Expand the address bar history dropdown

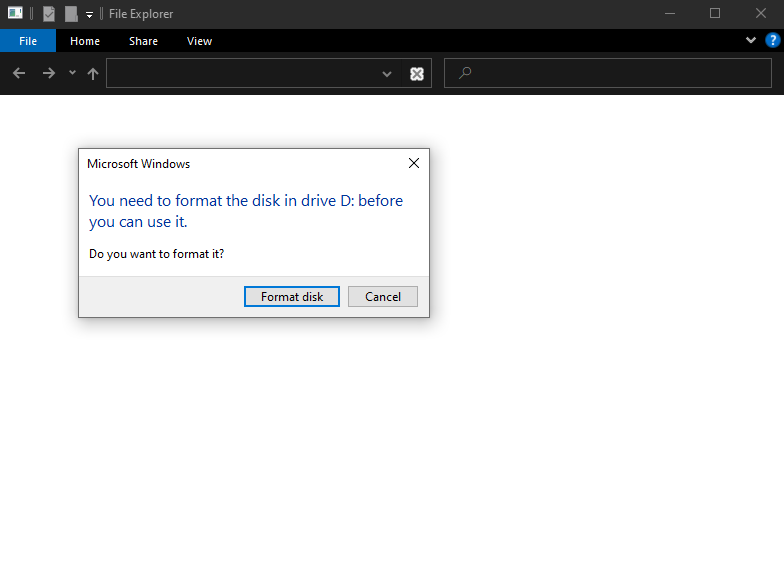click(x=386, y=74)
